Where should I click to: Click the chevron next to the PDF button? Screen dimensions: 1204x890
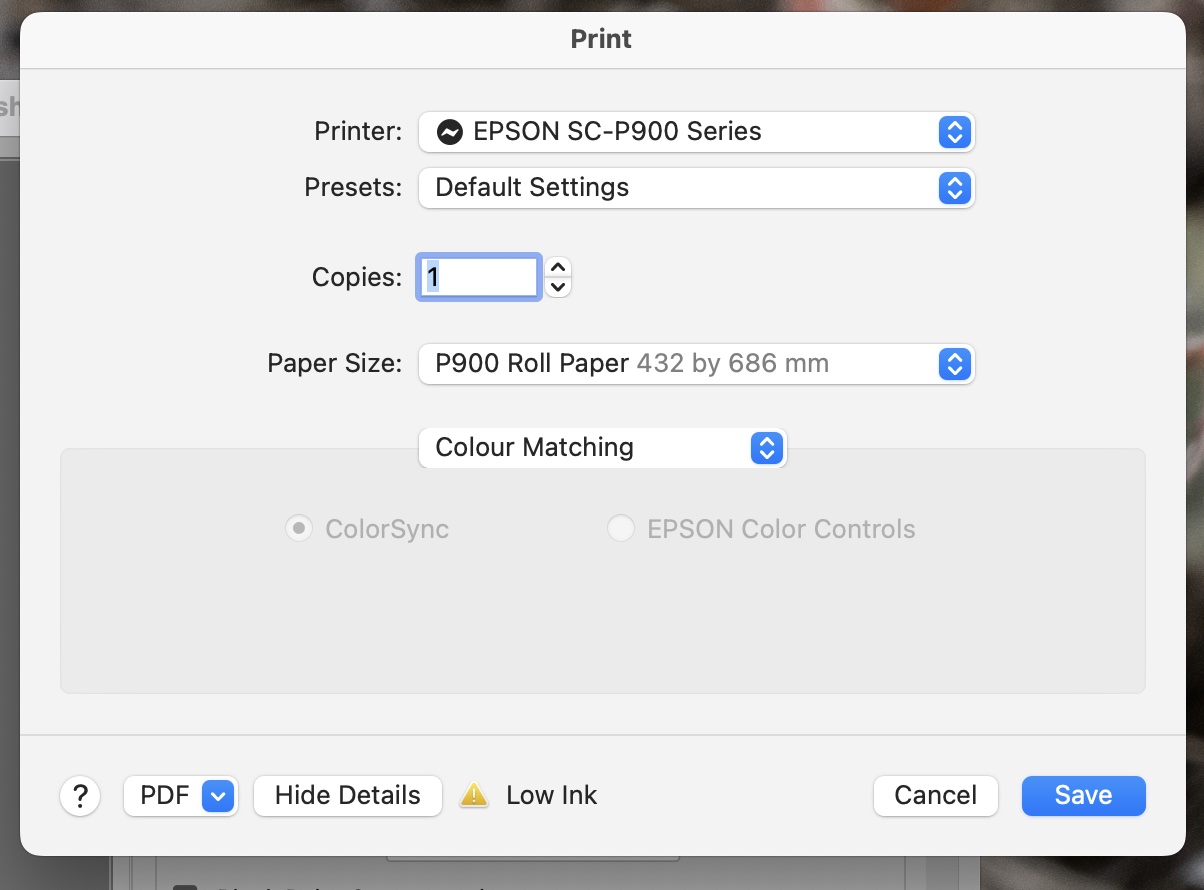218,795
